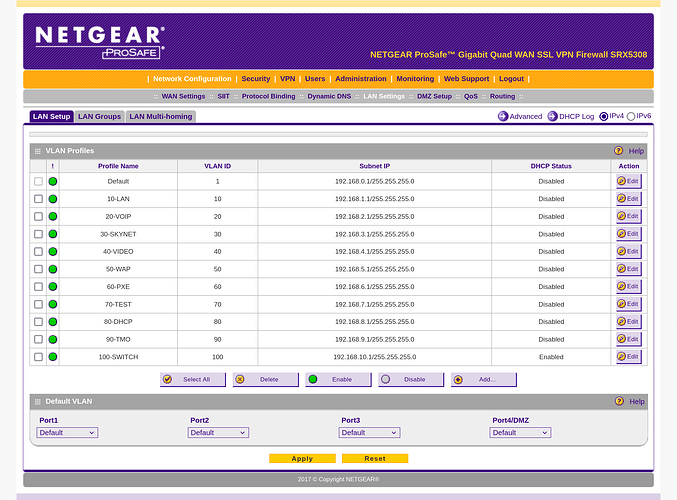The height and width of the screenshot is (500, 677).
Task: Click the DHCP Log arrow icon
Action: 552,116
